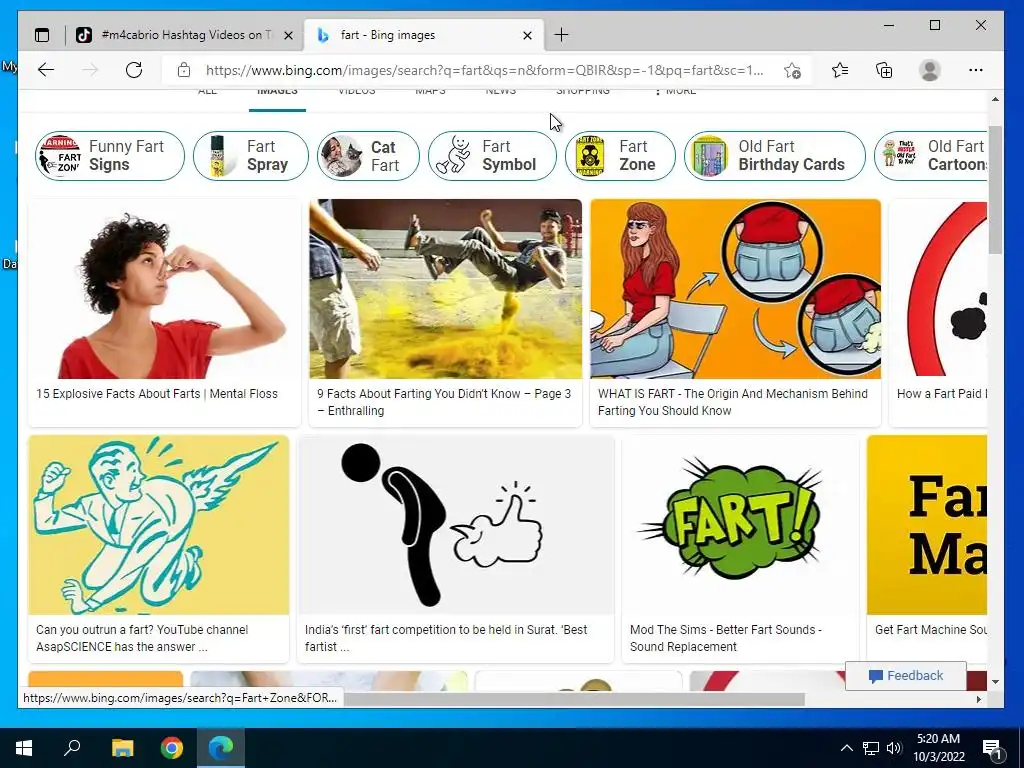1024x768 pixels.
Task: Switch to the TikTok #m4cabrio tab
Action: pyautogui.click(x=185, y=35)
